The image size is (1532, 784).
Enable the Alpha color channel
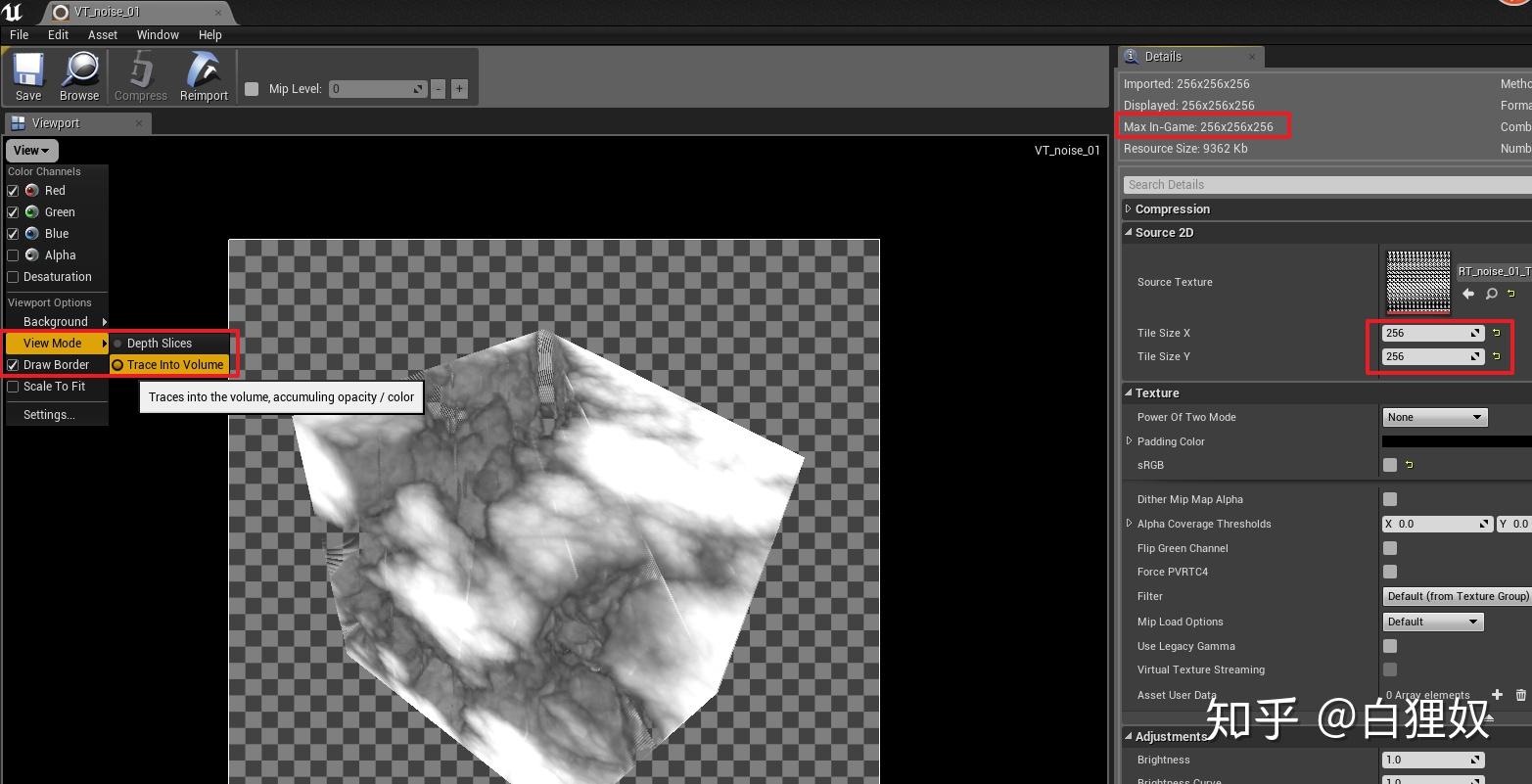click(x=13, y=254)
